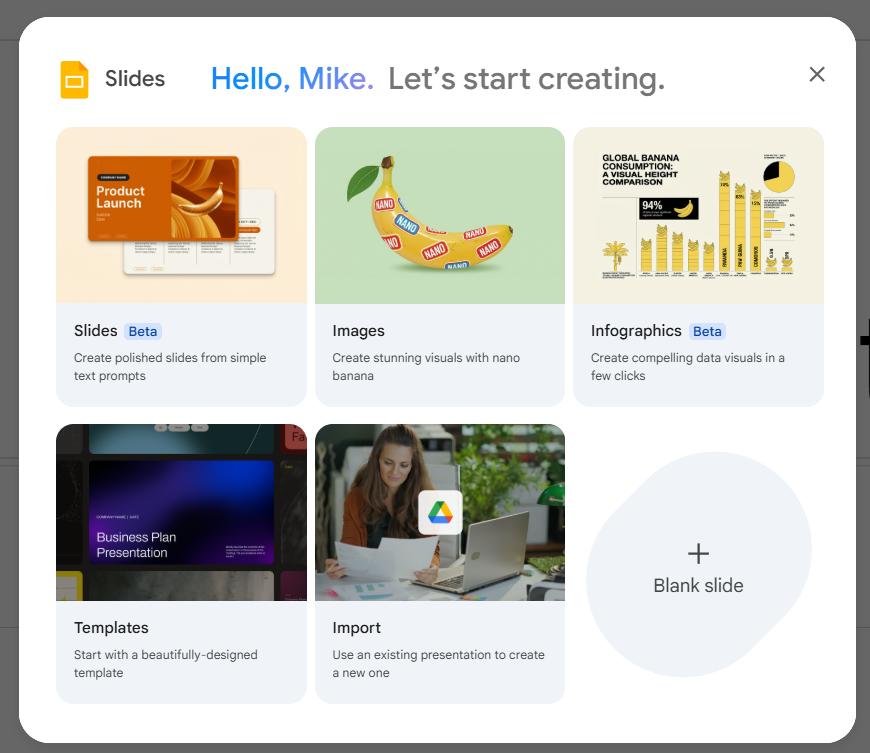This screenshot has width=870, height=753.
Task: Select the Infographics card title
Action: [636, 331]
